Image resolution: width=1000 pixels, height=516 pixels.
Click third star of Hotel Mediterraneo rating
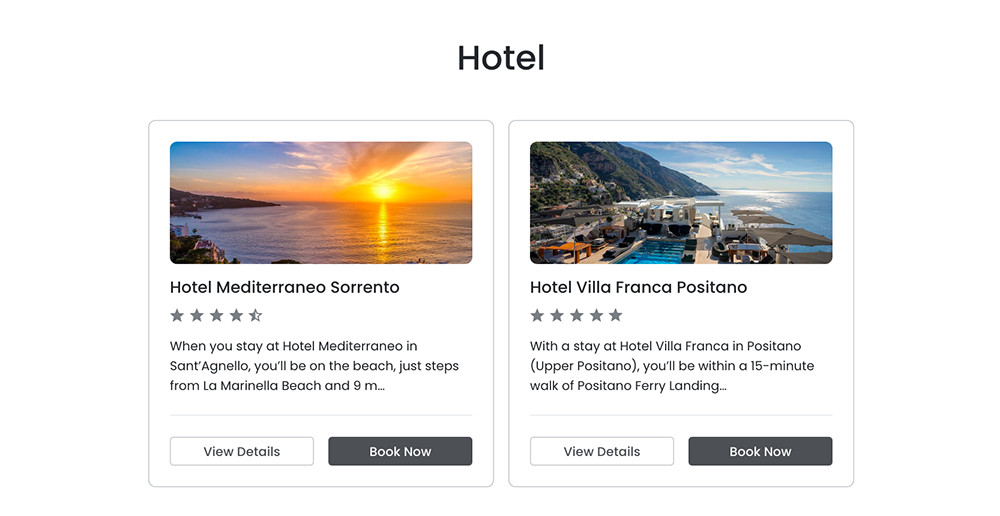216,315
